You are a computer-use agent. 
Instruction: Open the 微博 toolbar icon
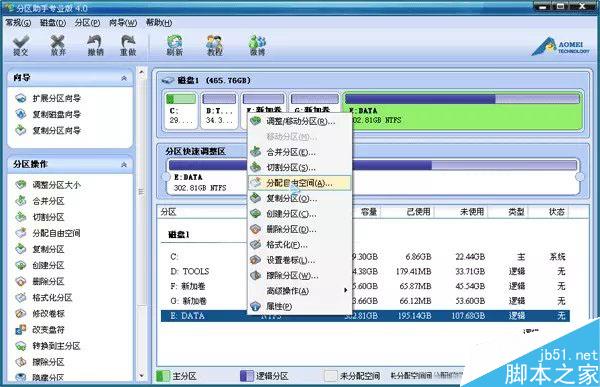(257, 46)
